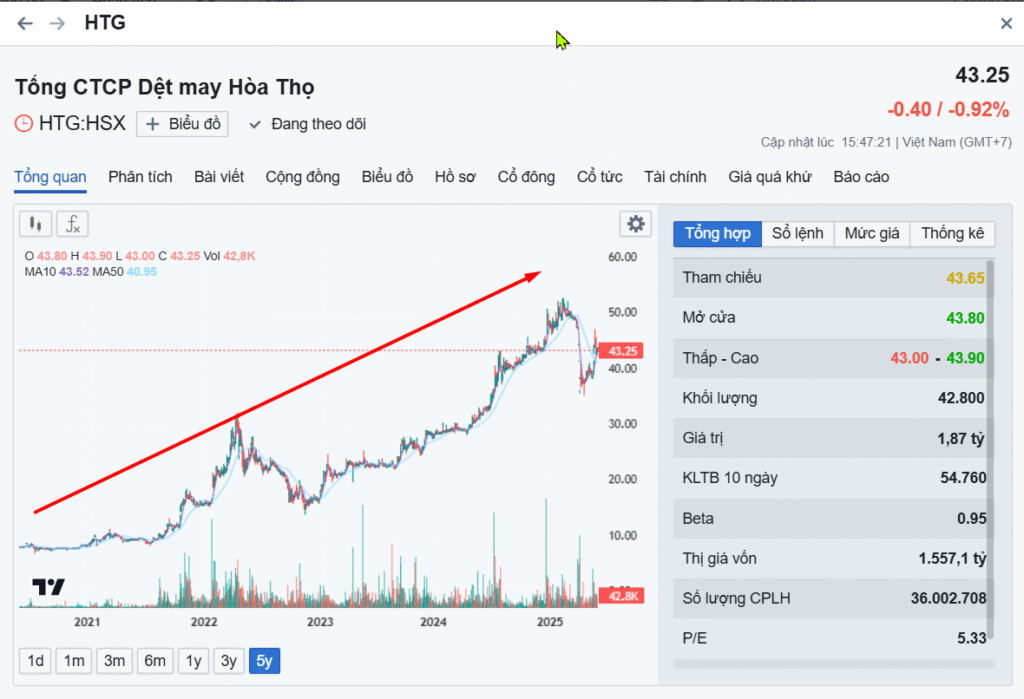Open the Thống kê panel tab
This screenshot has height=699, width=1024.
[952, 234]
